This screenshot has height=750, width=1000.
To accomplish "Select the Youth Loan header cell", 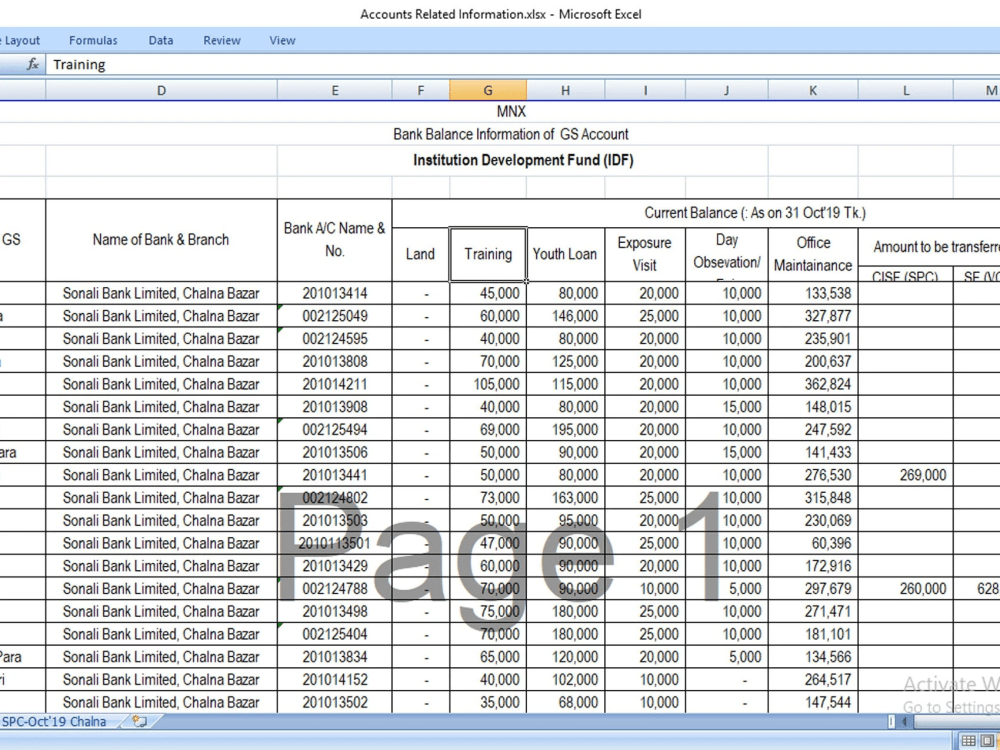I will (566, 254).
